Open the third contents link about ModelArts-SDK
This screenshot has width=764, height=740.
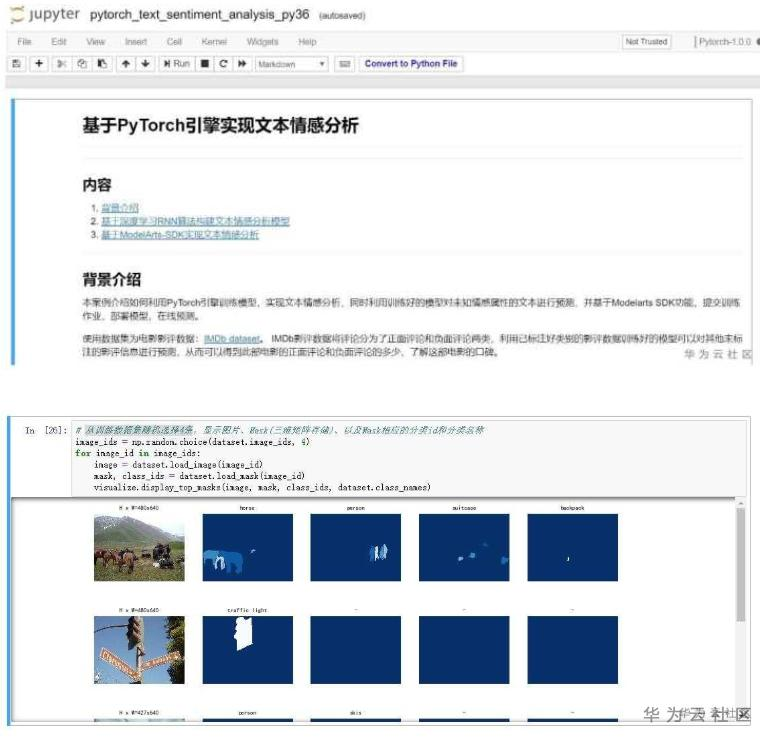click(x=180, y=235)
